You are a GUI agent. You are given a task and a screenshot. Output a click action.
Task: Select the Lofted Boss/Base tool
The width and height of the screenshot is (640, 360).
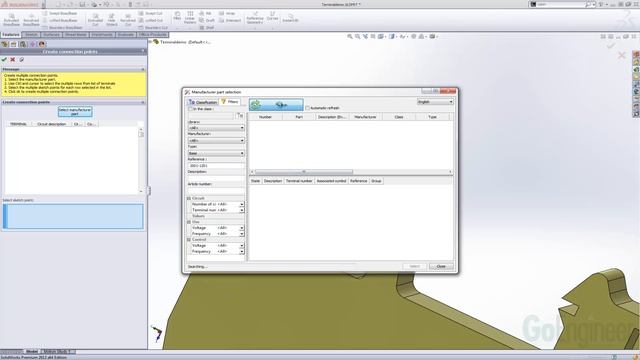click(x=60, y=20)
